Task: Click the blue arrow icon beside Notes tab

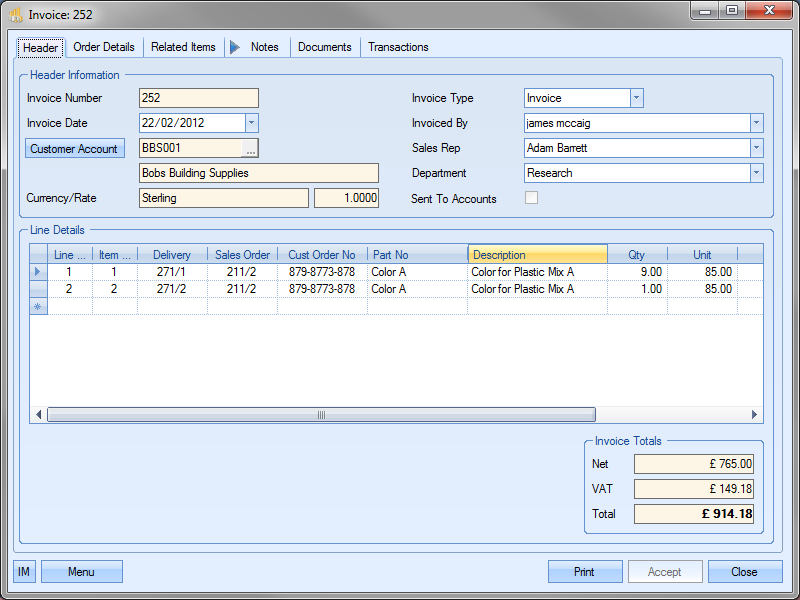Action: click(235, 47)
